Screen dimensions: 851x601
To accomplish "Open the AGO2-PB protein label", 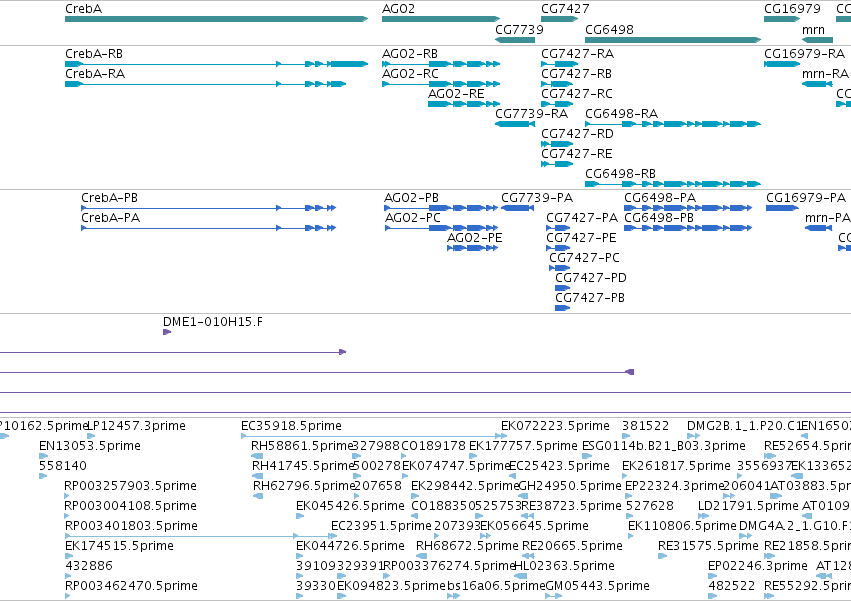I will (411, 198).
